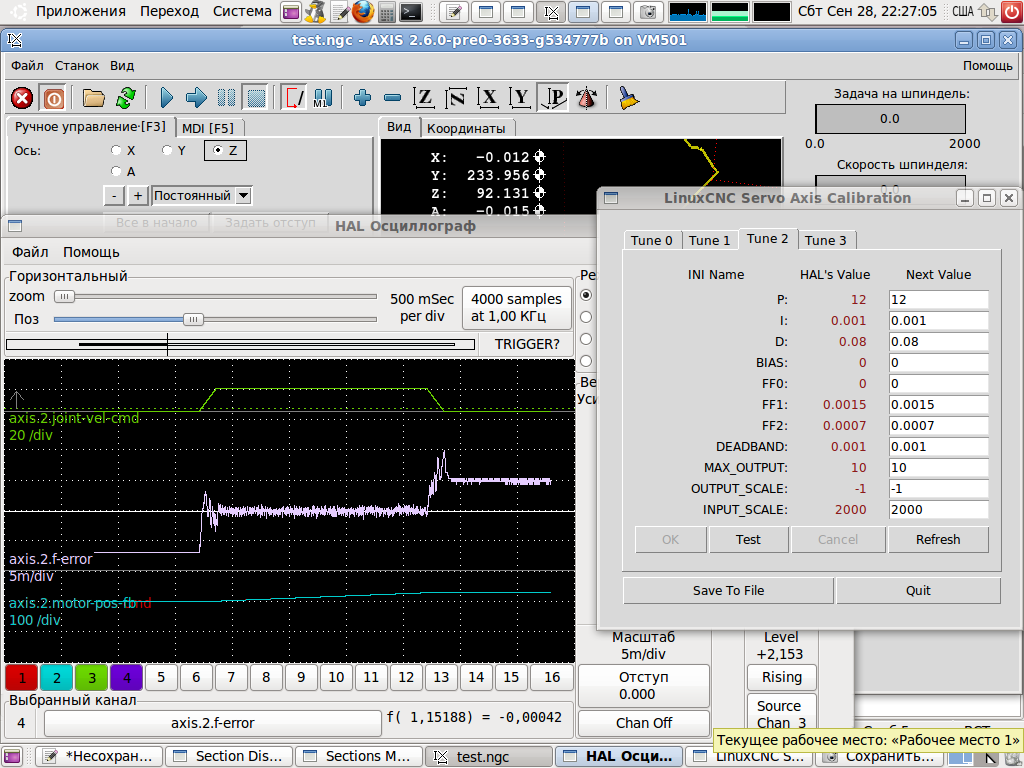Screen dimensions: 1024x768
Task: Toggle rotate mode cone icon
Action: click(x=587, y=98)
